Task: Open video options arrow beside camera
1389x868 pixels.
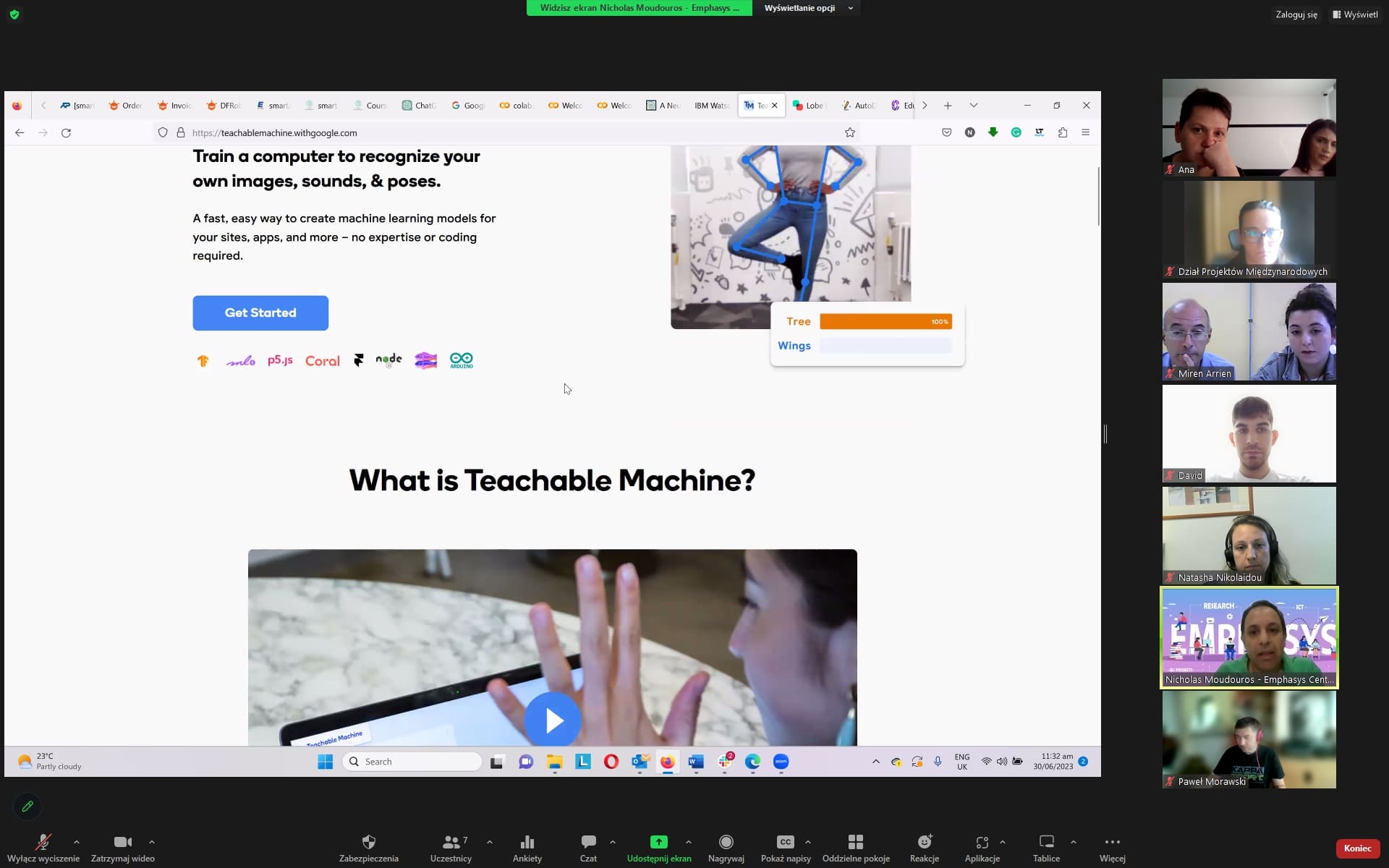Action: (x=151, y=842)
